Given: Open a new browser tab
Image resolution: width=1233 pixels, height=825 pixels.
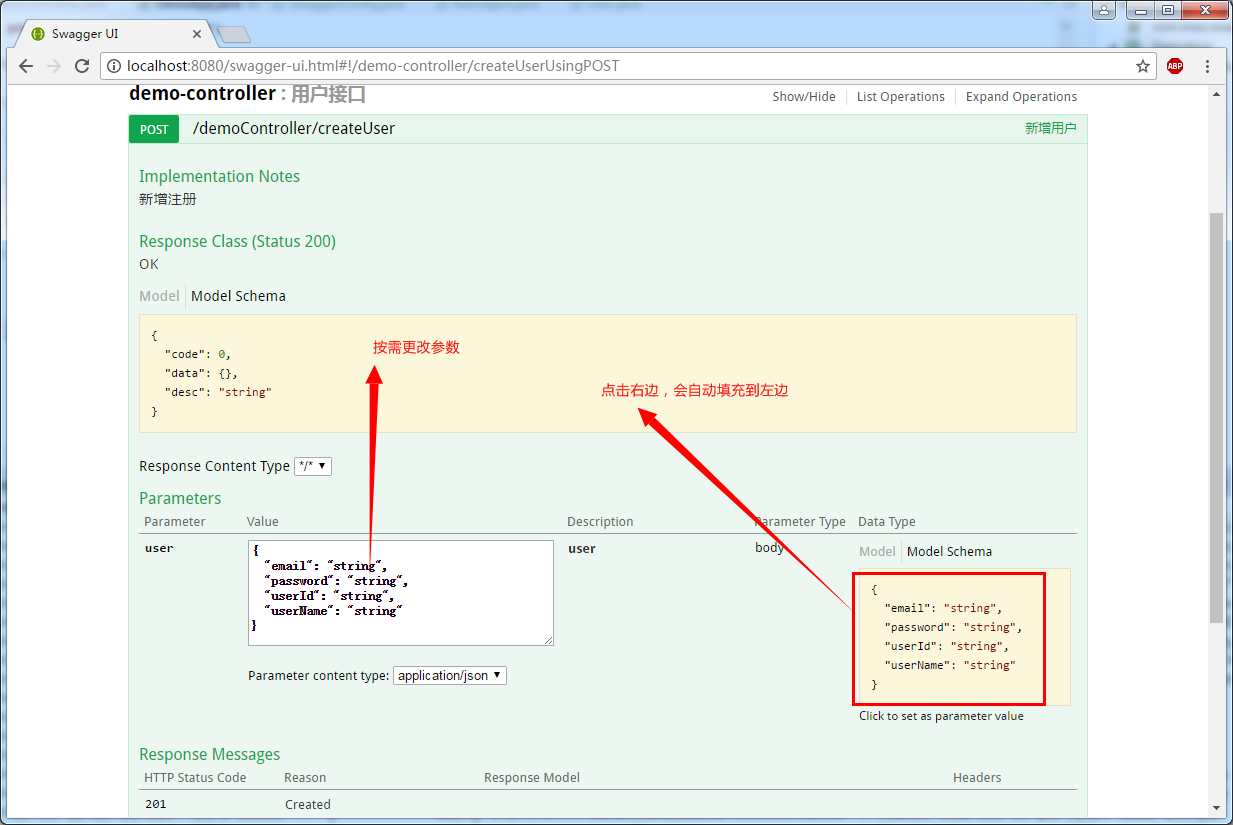Looking at the screenshot, I should tap(233, 35).
